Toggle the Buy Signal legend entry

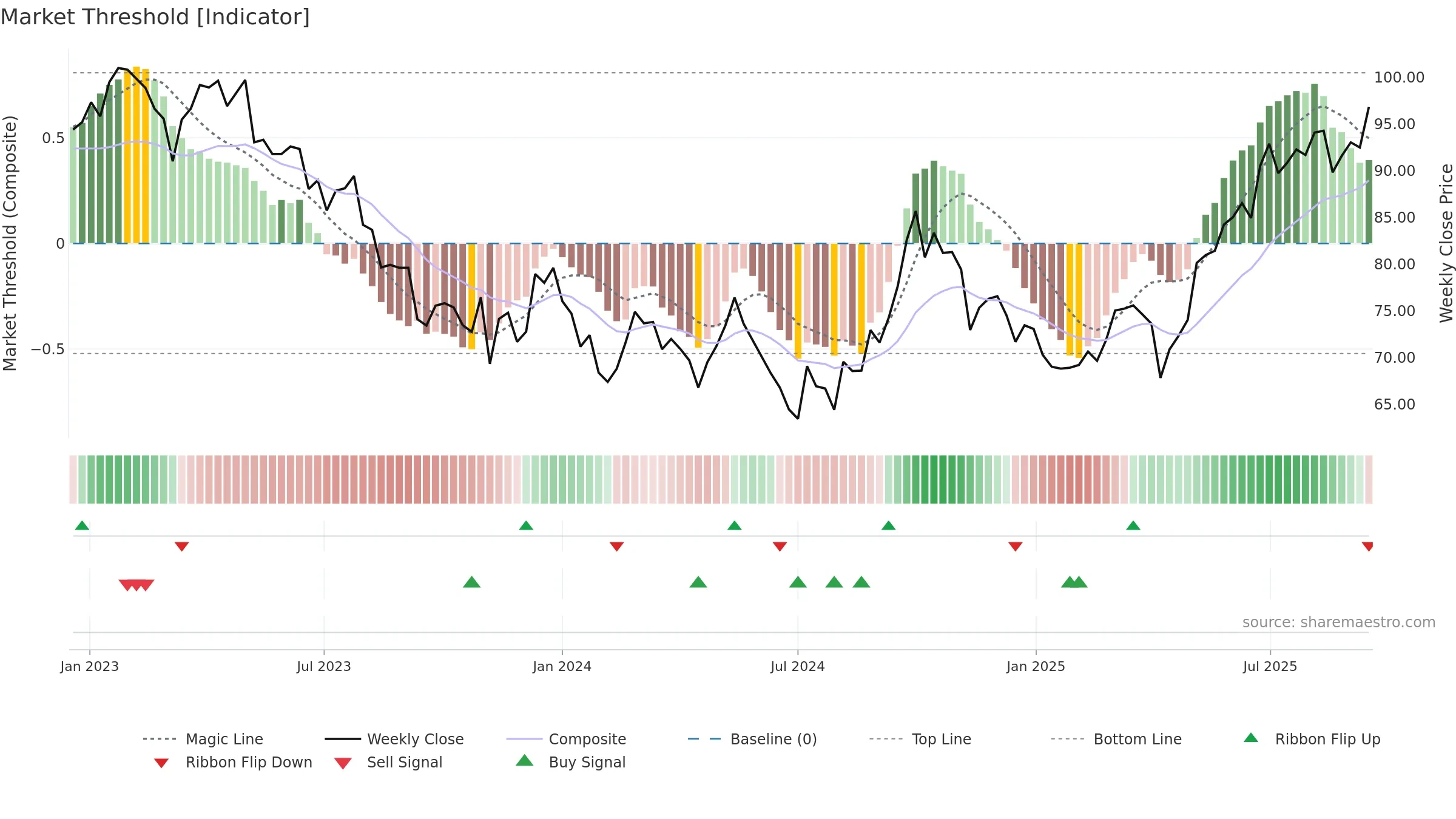[570, 763]
